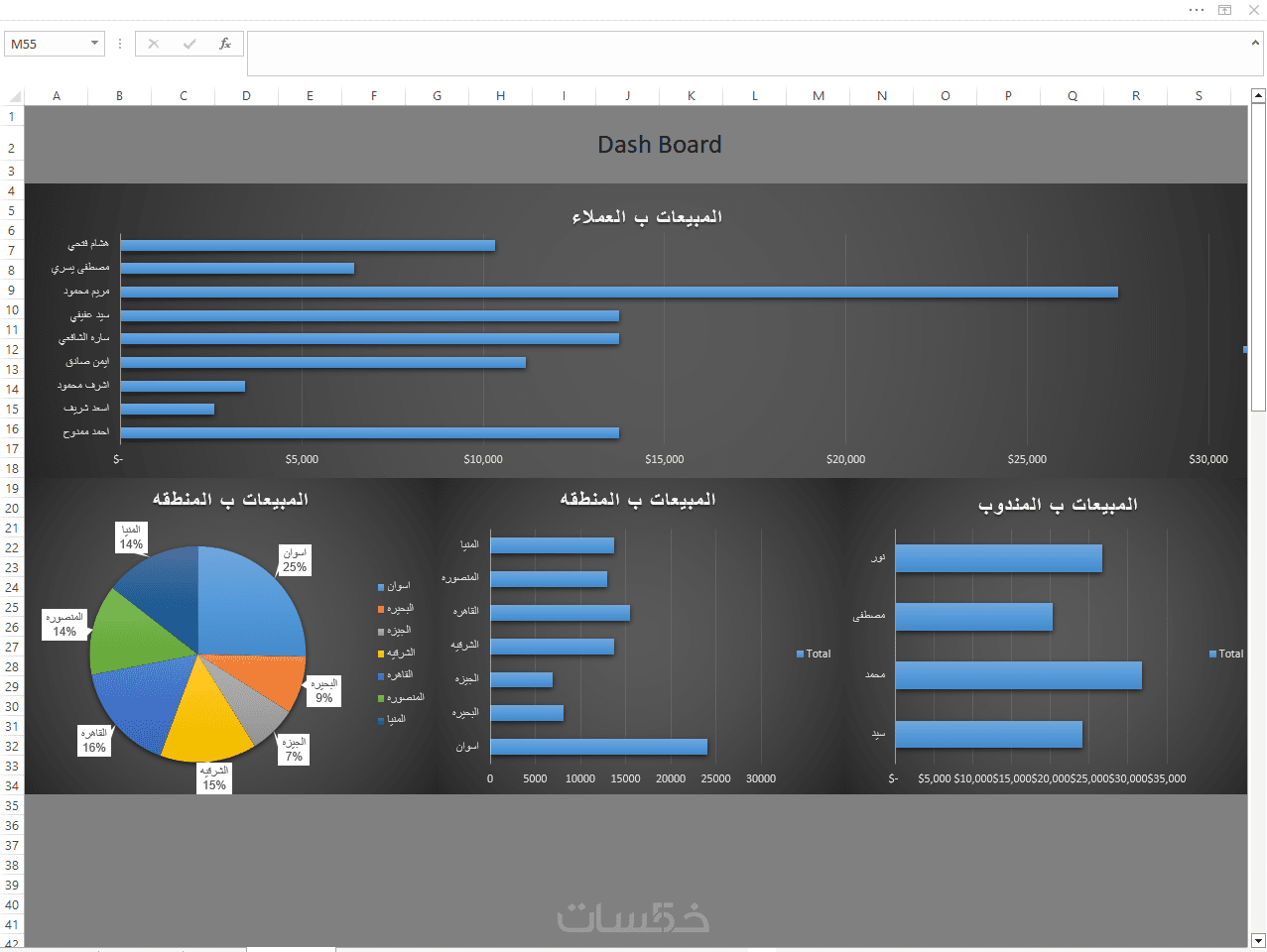The width and height of the screenshot is (1267, 952).
Task: Click the Select All corner triangle
Action: 15,96
